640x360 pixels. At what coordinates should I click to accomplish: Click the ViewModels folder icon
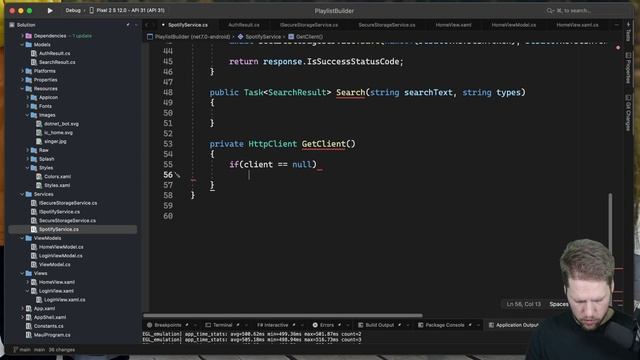click(29, 238)
